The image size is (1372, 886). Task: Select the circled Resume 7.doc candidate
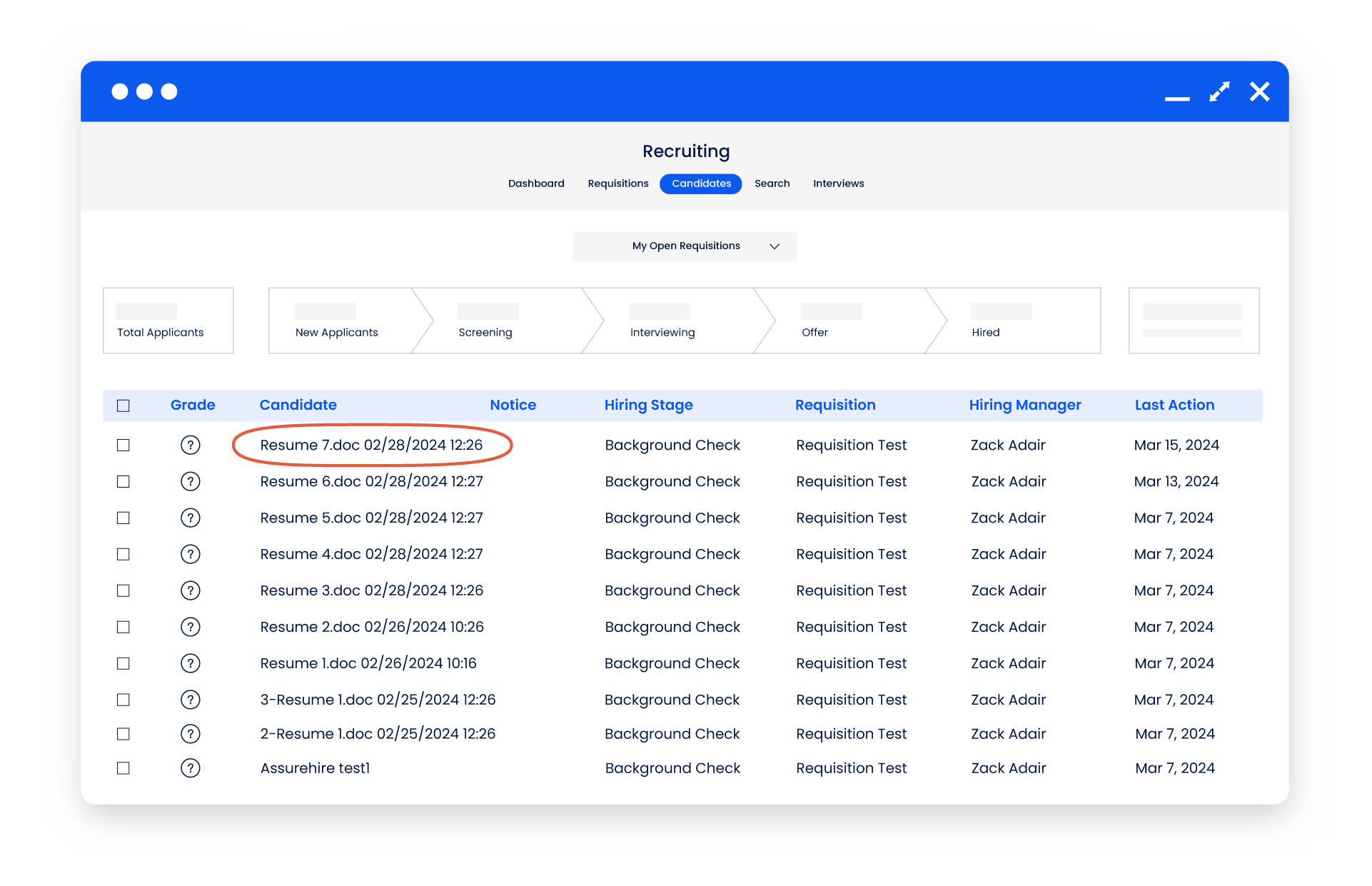click(371, 445)
